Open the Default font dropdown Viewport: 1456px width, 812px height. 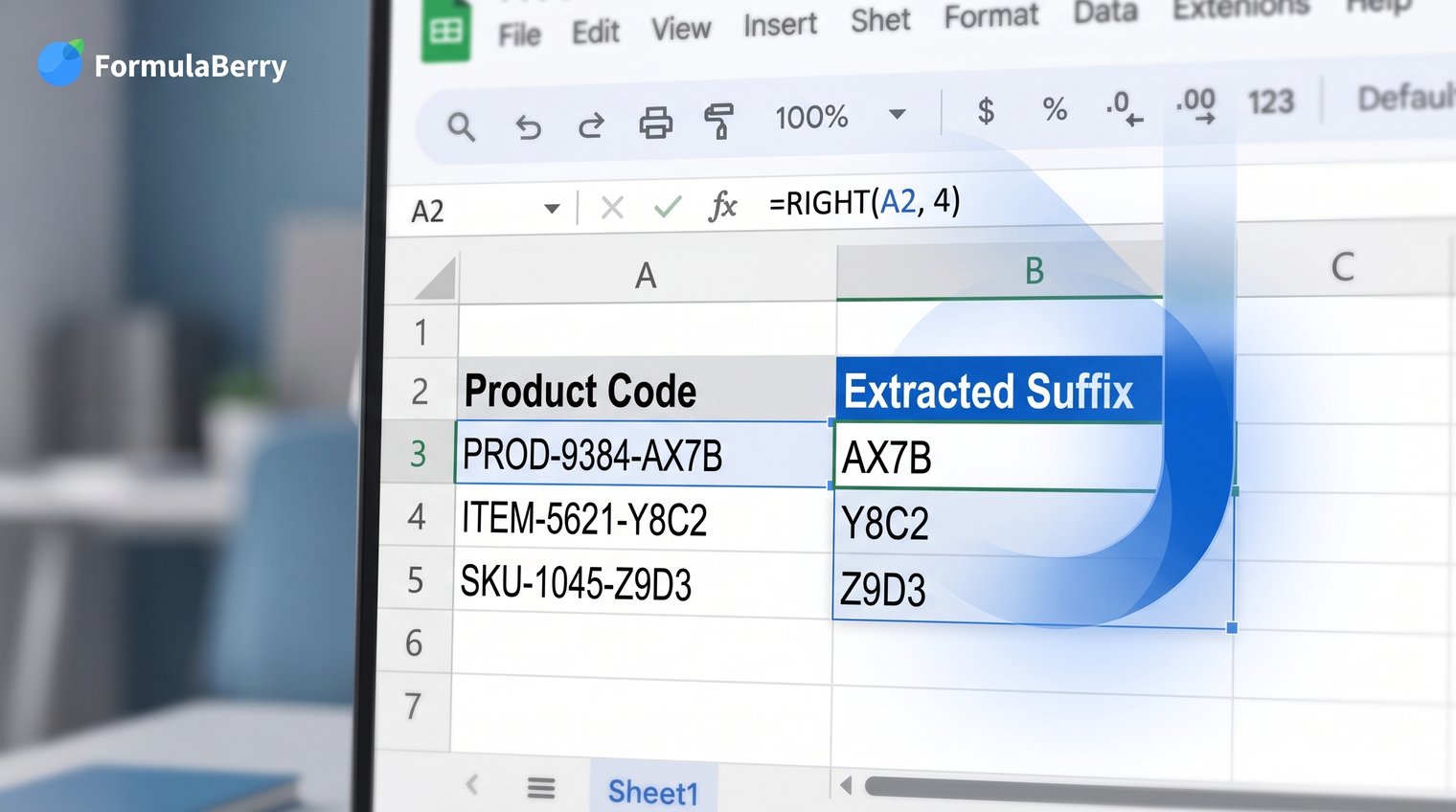(x=1406, y=97)
